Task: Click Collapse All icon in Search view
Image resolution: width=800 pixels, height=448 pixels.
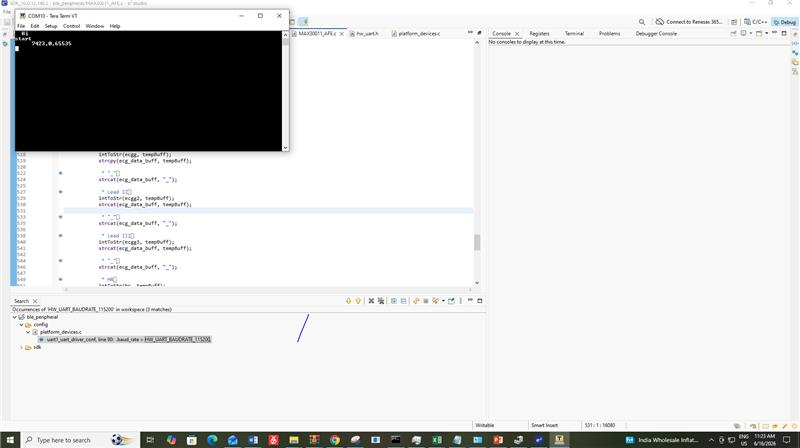Action: (x=404, y=301)
